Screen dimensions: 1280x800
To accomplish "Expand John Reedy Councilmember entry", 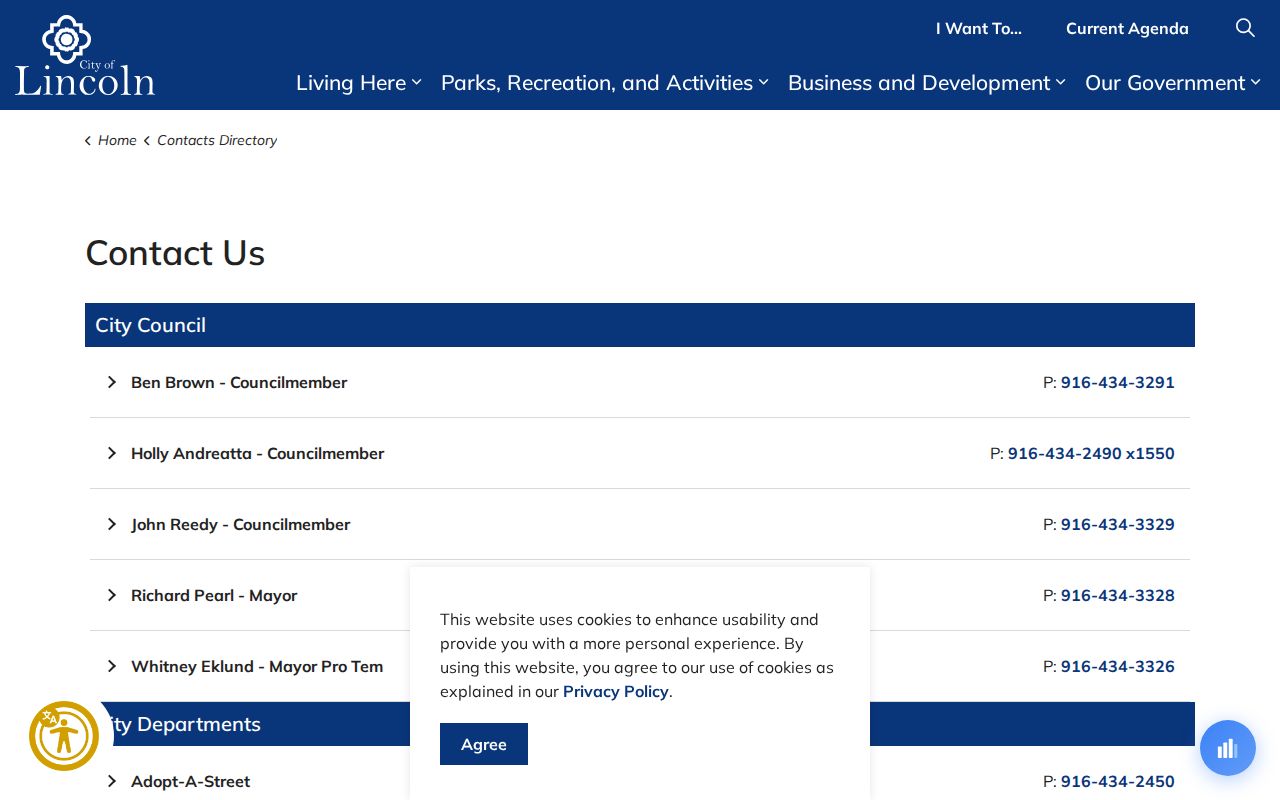I will pos(640,524).
